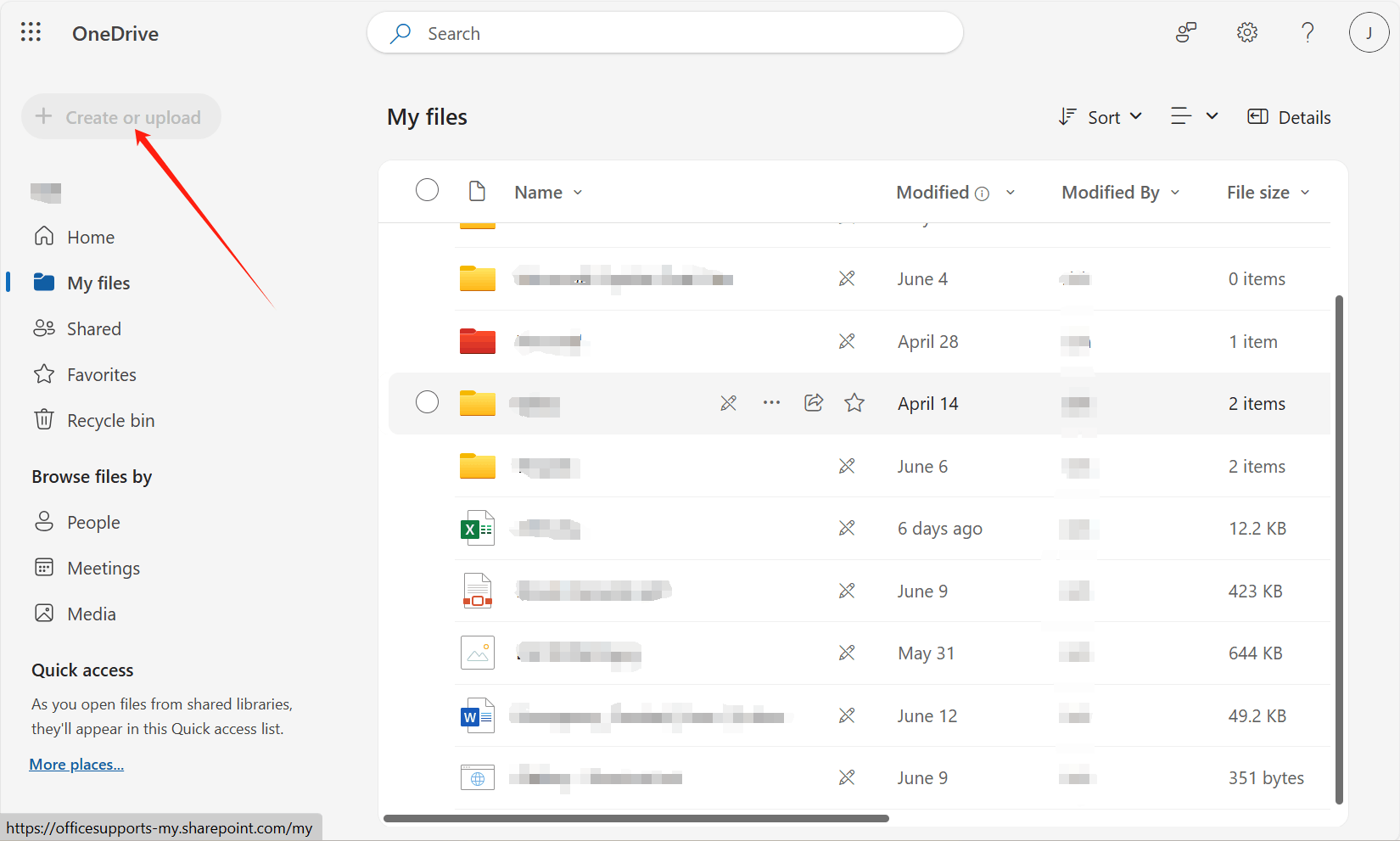Browse files by Meetings
This screenshot has height=841, width=1400.
point(87,568)
